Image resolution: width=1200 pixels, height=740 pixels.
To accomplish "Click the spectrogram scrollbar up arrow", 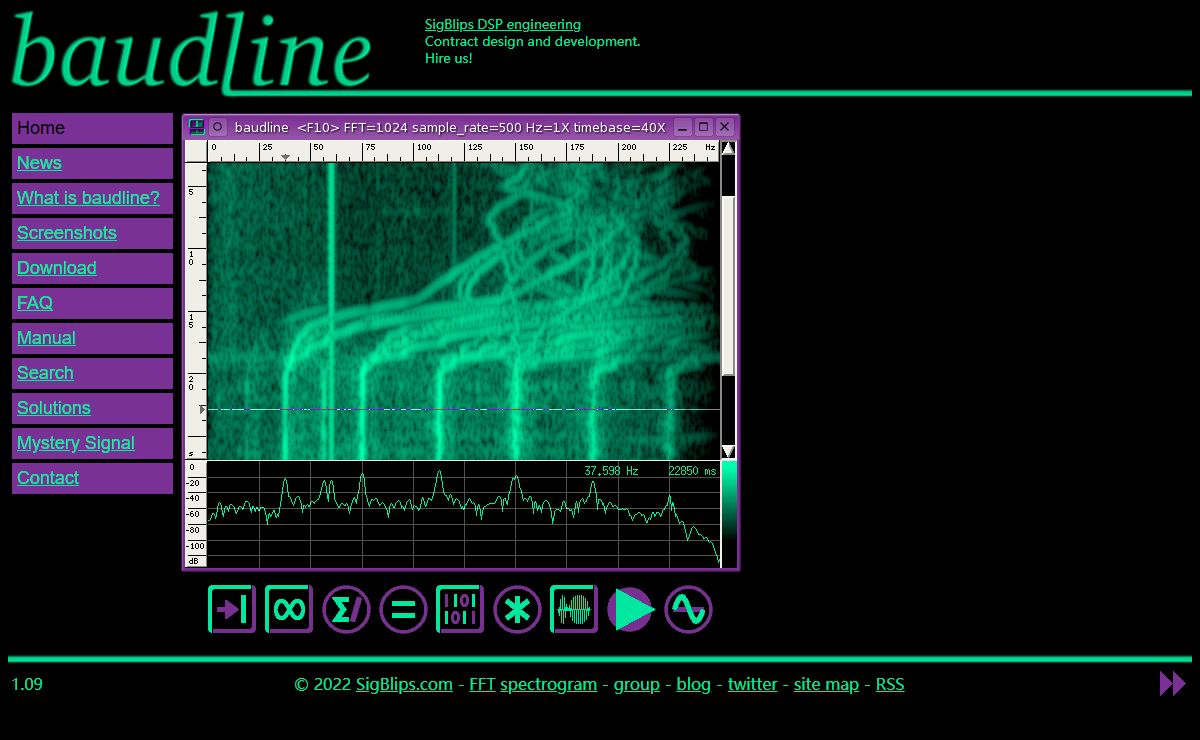I will tap(728, 148).
